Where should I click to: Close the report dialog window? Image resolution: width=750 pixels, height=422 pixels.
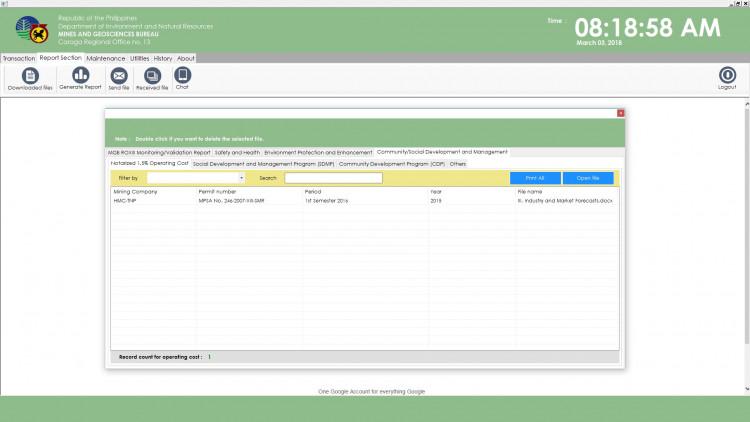620,113
